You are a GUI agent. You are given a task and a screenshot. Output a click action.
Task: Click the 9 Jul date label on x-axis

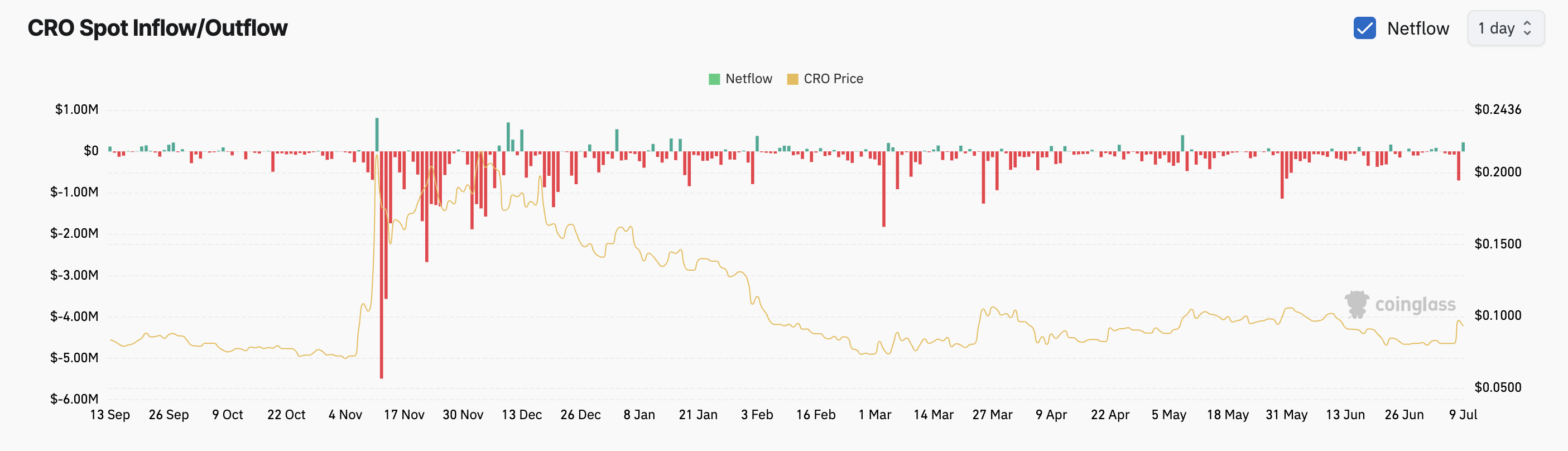tap(1463, 415)
